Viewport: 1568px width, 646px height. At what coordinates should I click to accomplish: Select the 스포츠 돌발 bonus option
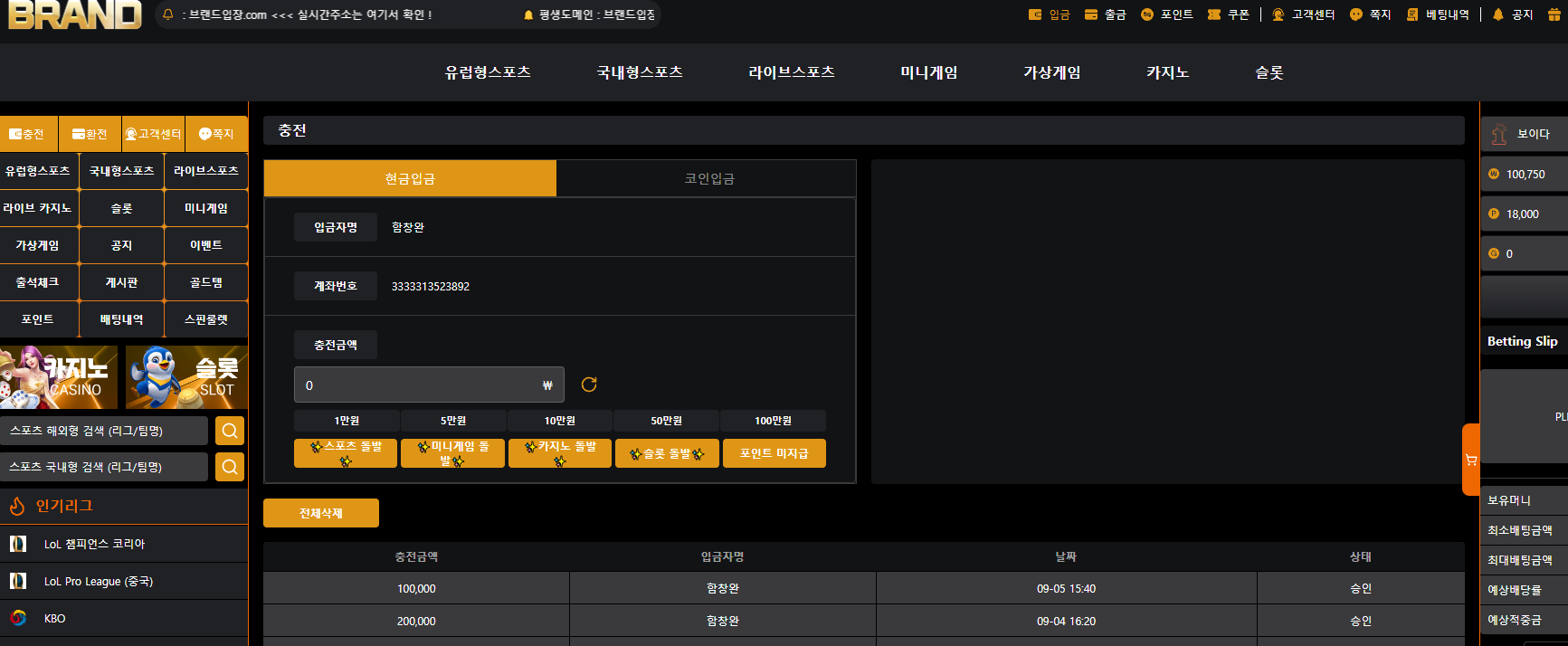(x=346, y=453)
